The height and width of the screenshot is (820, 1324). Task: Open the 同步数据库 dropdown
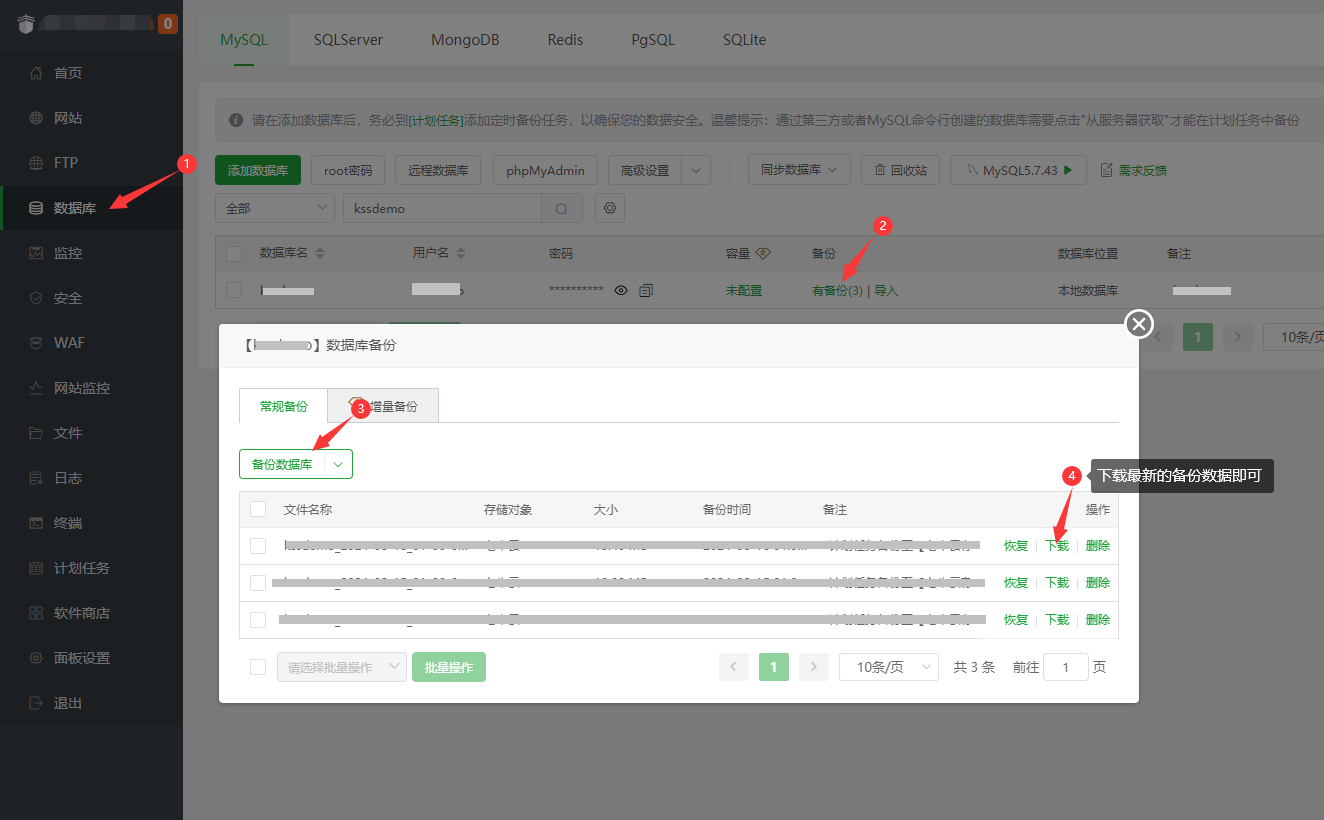click(x=800, y=170)
